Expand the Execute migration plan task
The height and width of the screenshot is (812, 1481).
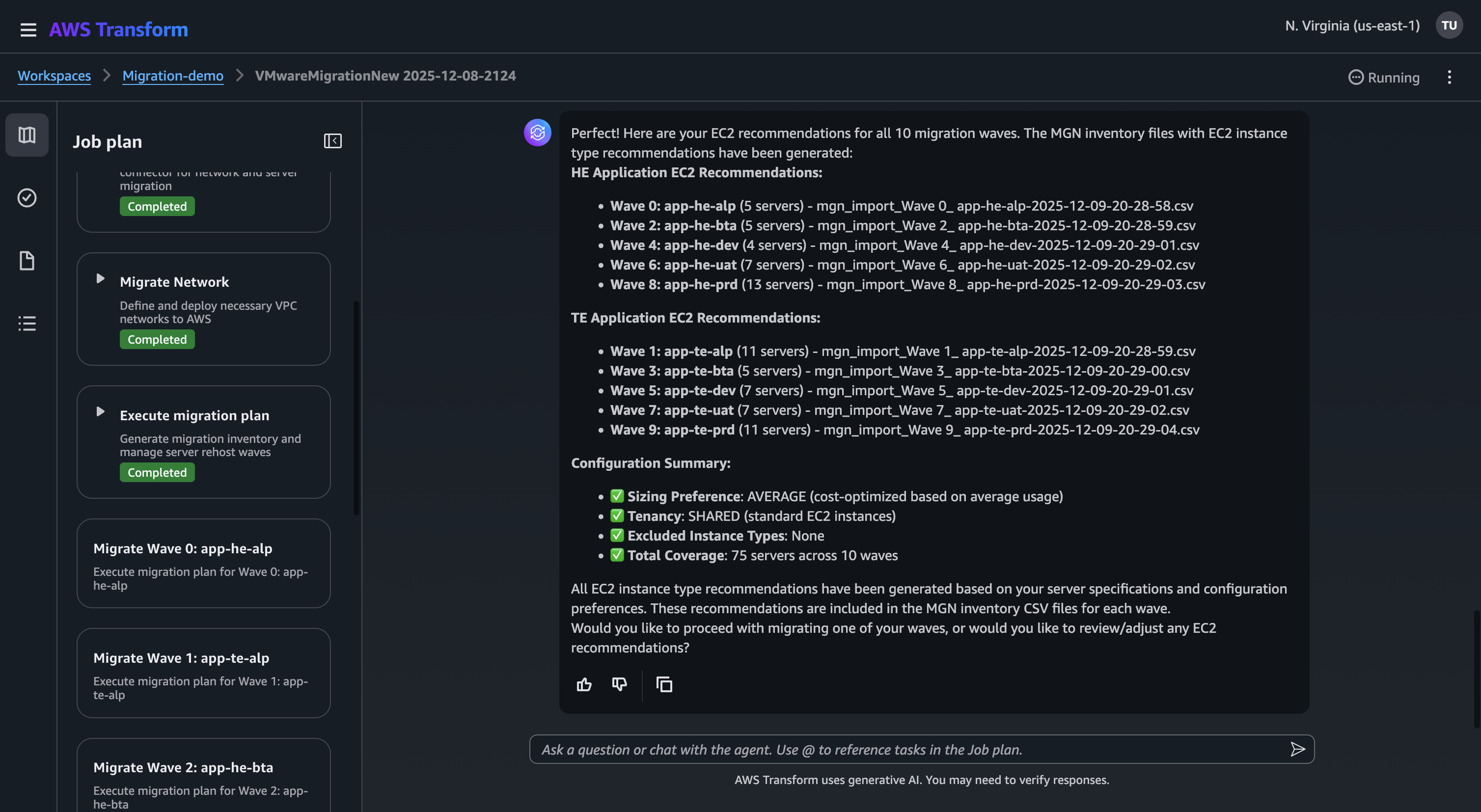(x=101, y=411)
